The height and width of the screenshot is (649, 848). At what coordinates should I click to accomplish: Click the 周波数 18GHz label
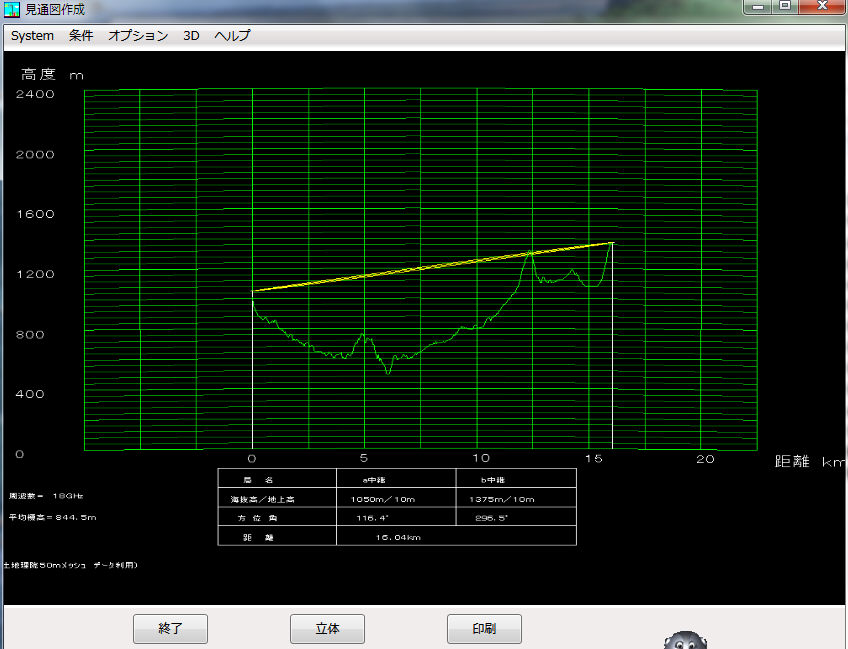42,496
